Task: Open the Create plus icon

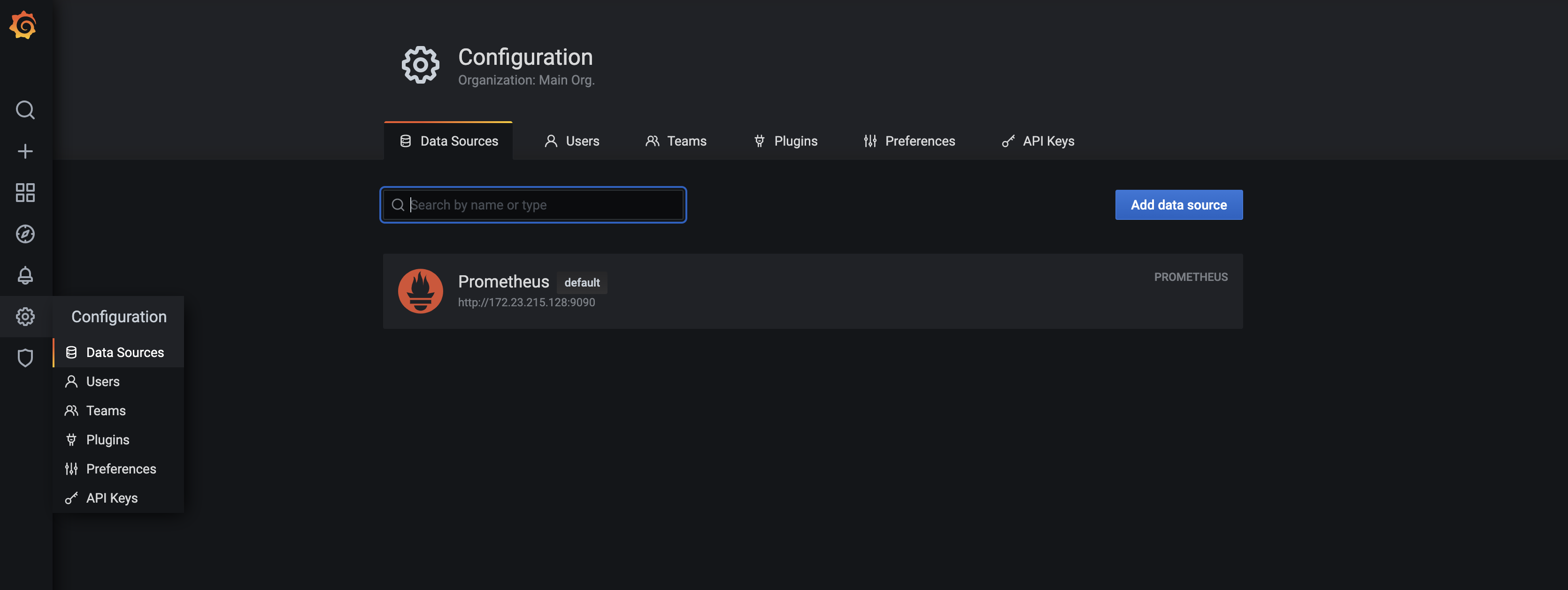Action: click(25, 151)
